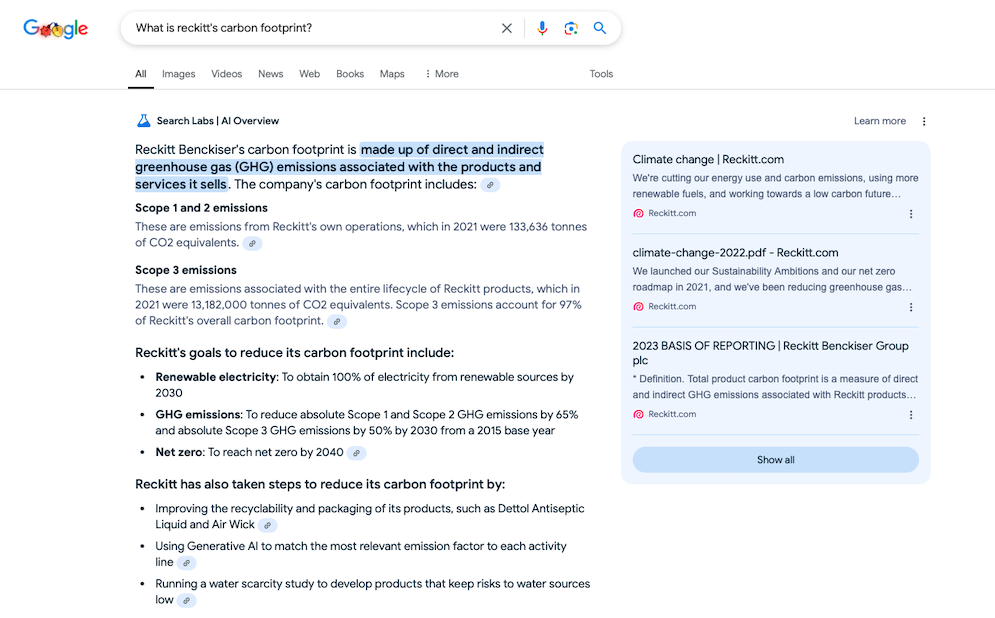Click citation link icon after 'carbon footprint includes:'
Screen dimensions: 995x618
point(490,185)
